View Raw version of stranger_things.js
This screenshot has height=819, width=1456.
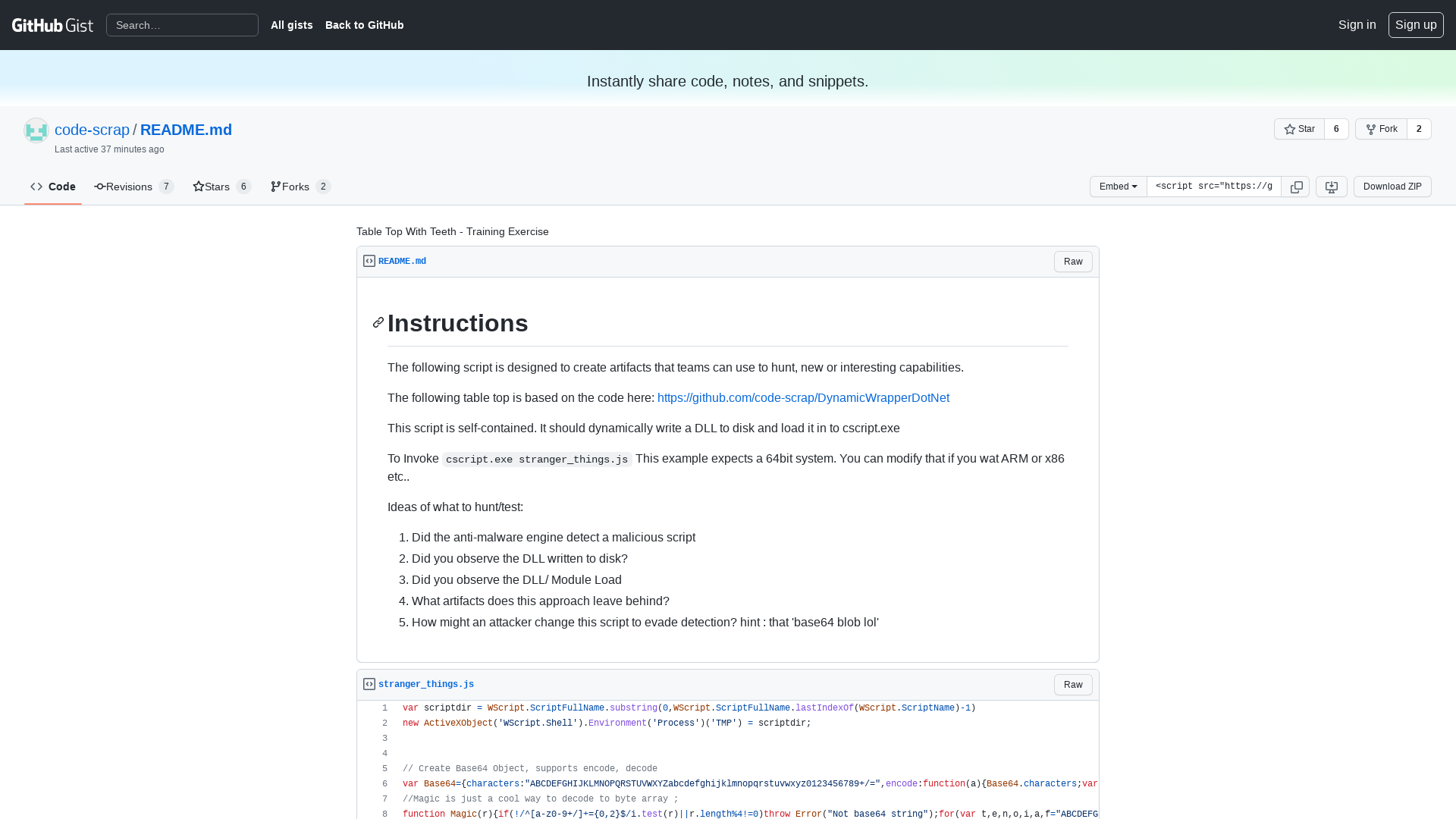tap(1072, 684)
